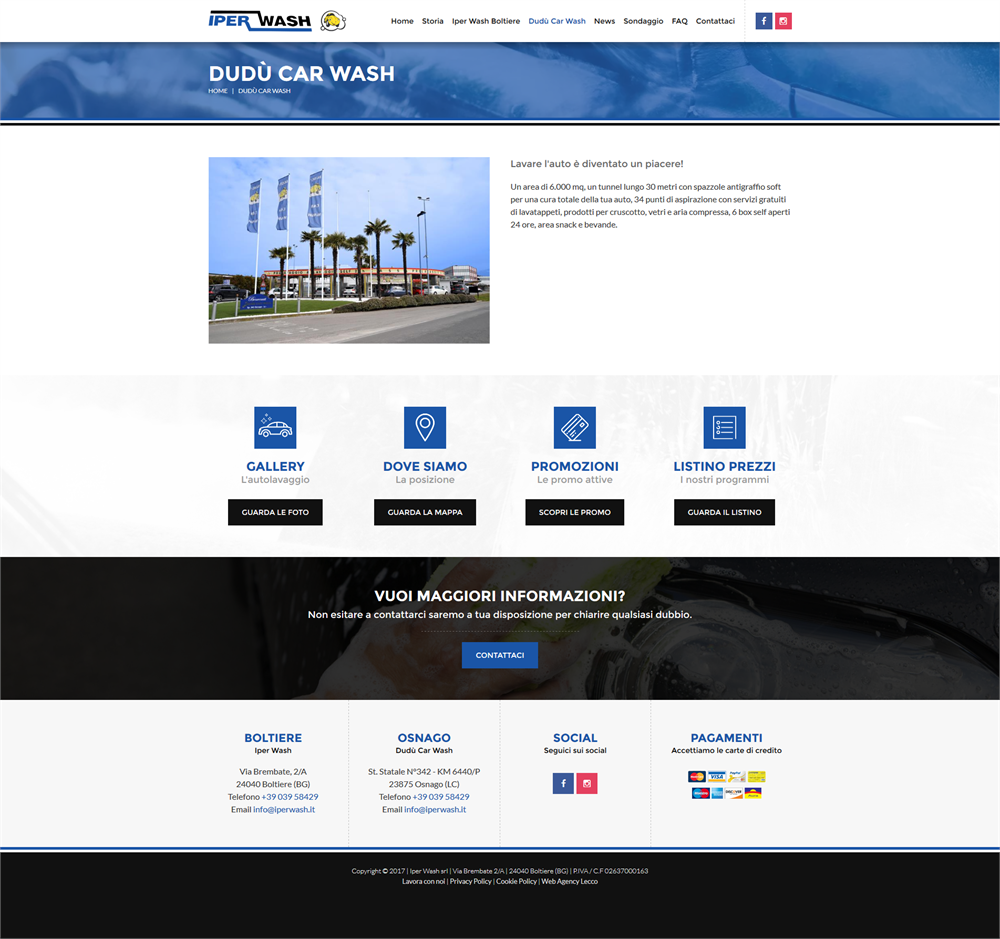This screenshot has width=1000, height=939.
Task: Click the Guarda il Listino button
Action: [724, 512]
